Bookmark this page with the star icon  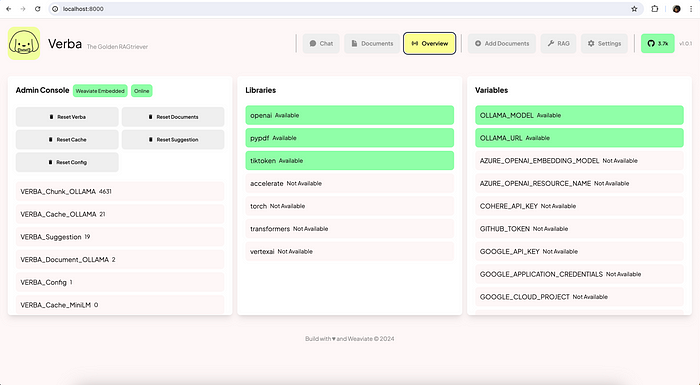634,8
